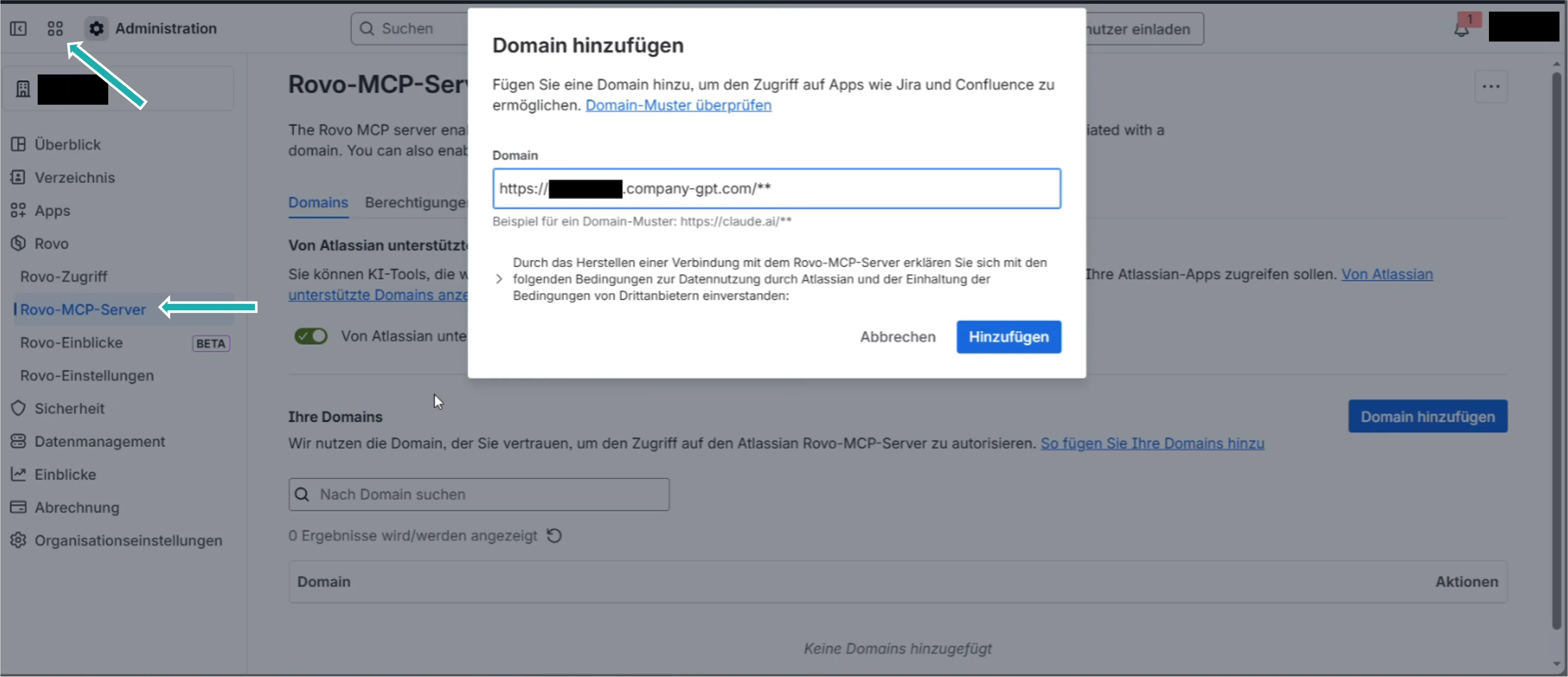The width and height of the screenshot is (1568, 677).
Task: Click the Sicherheit shield icon
Action: tap(18, 408)
